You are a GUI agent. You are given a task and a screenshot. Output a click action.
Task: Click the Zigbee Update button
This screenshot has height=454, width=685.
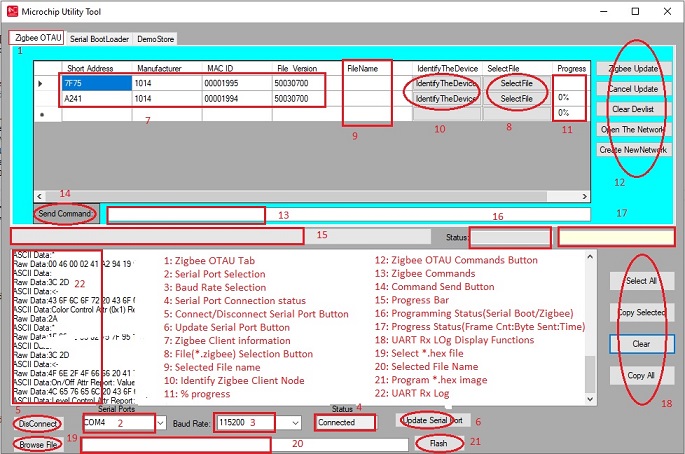coord(635,67)
